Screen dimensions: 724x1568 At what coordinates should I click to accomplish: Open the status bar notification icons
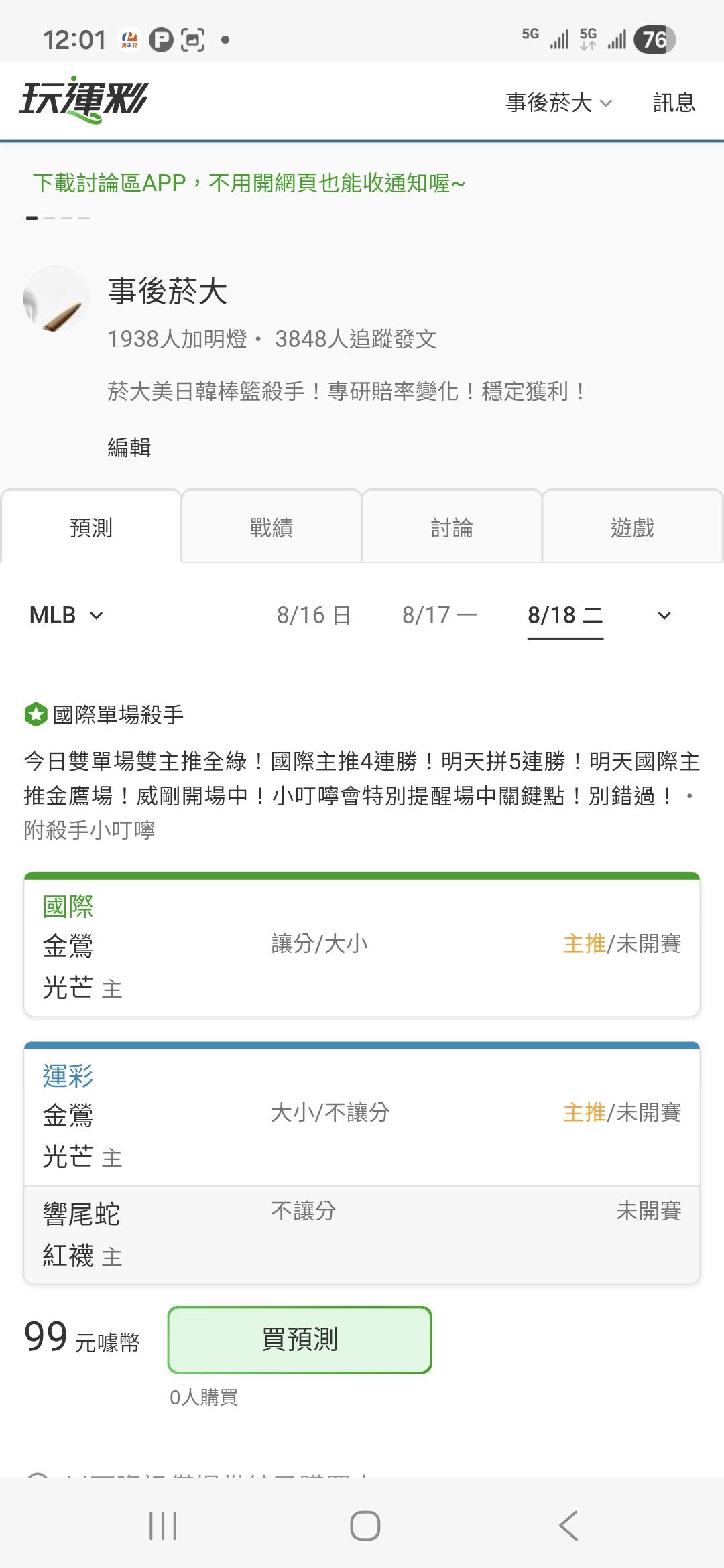(174, 40)
